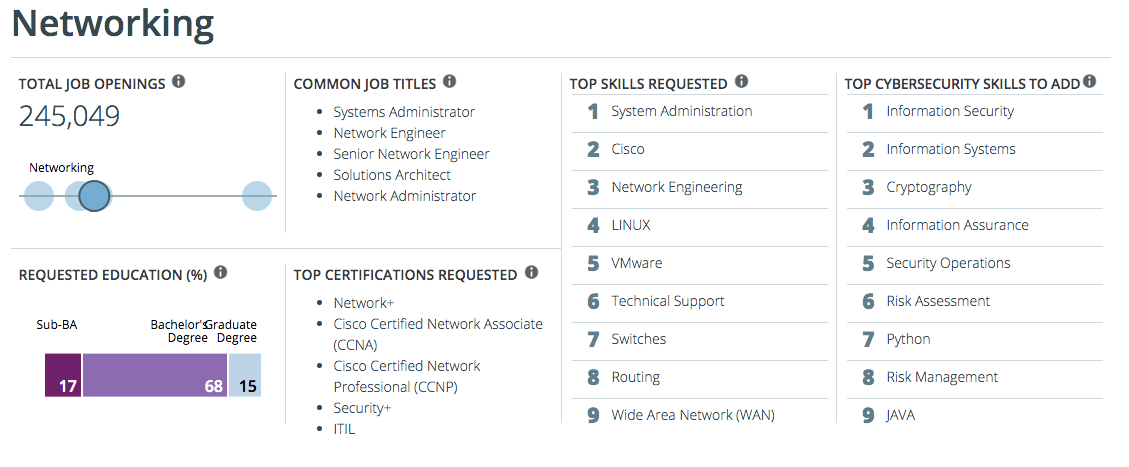Open info icon for Top Skills Requested
The height and width of the screenshot is (467, 1129).
pyautogui.click(x=741, y=81)
